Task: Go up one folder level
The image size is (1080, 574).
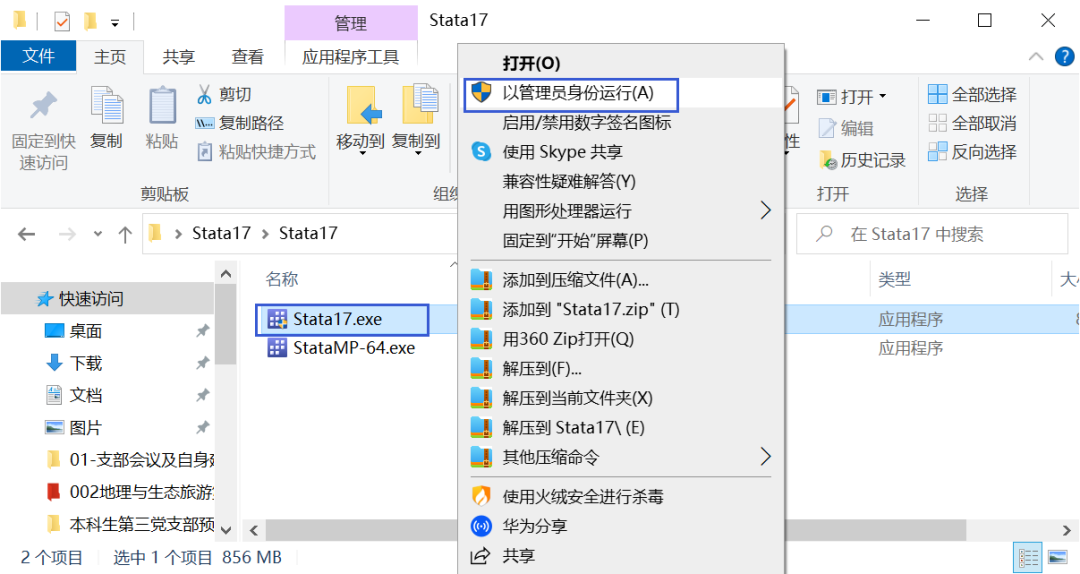Action: 125,234
